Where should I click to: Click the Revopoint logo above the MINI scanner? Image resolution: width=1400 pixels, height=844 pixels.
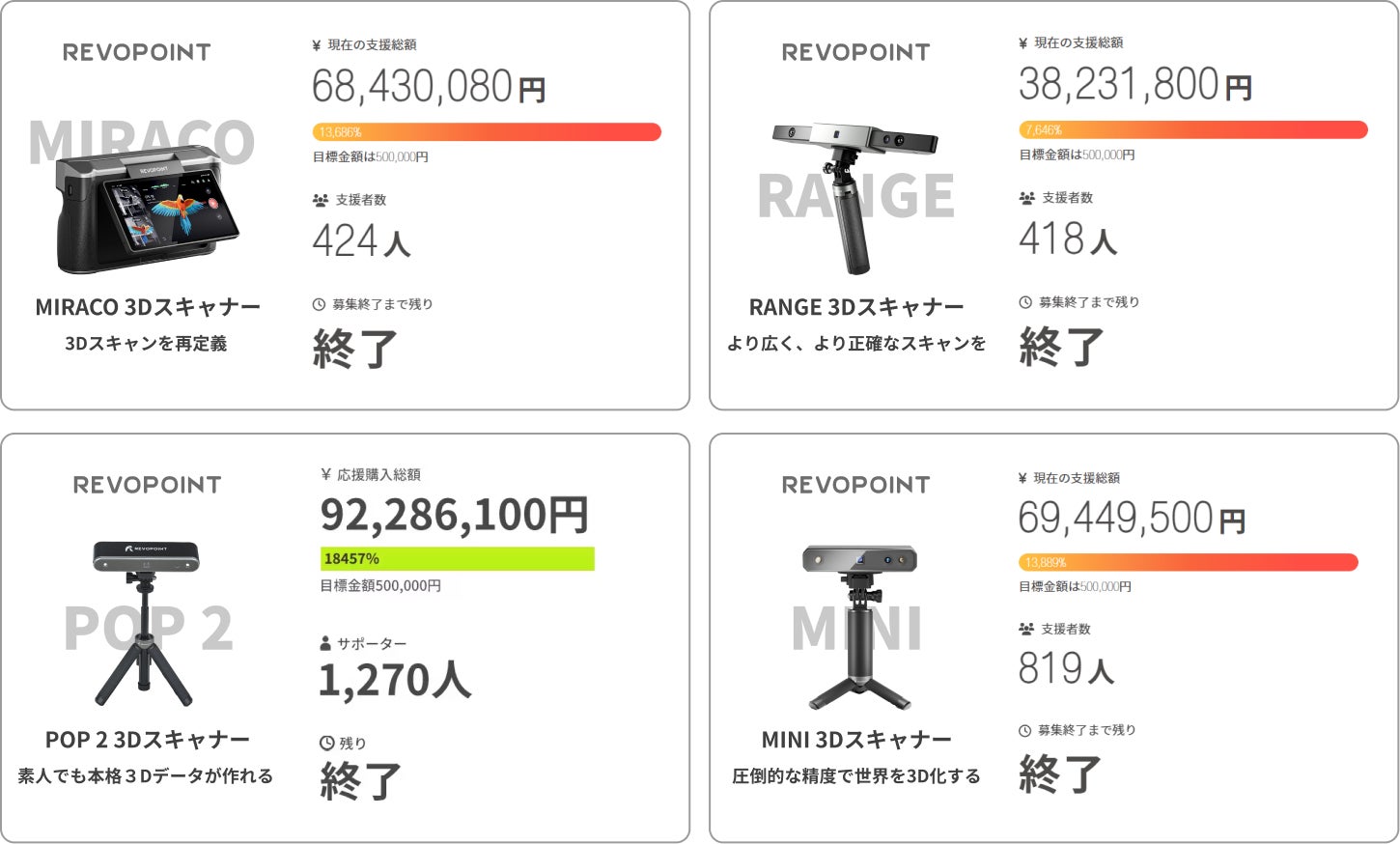click(856, 485)
